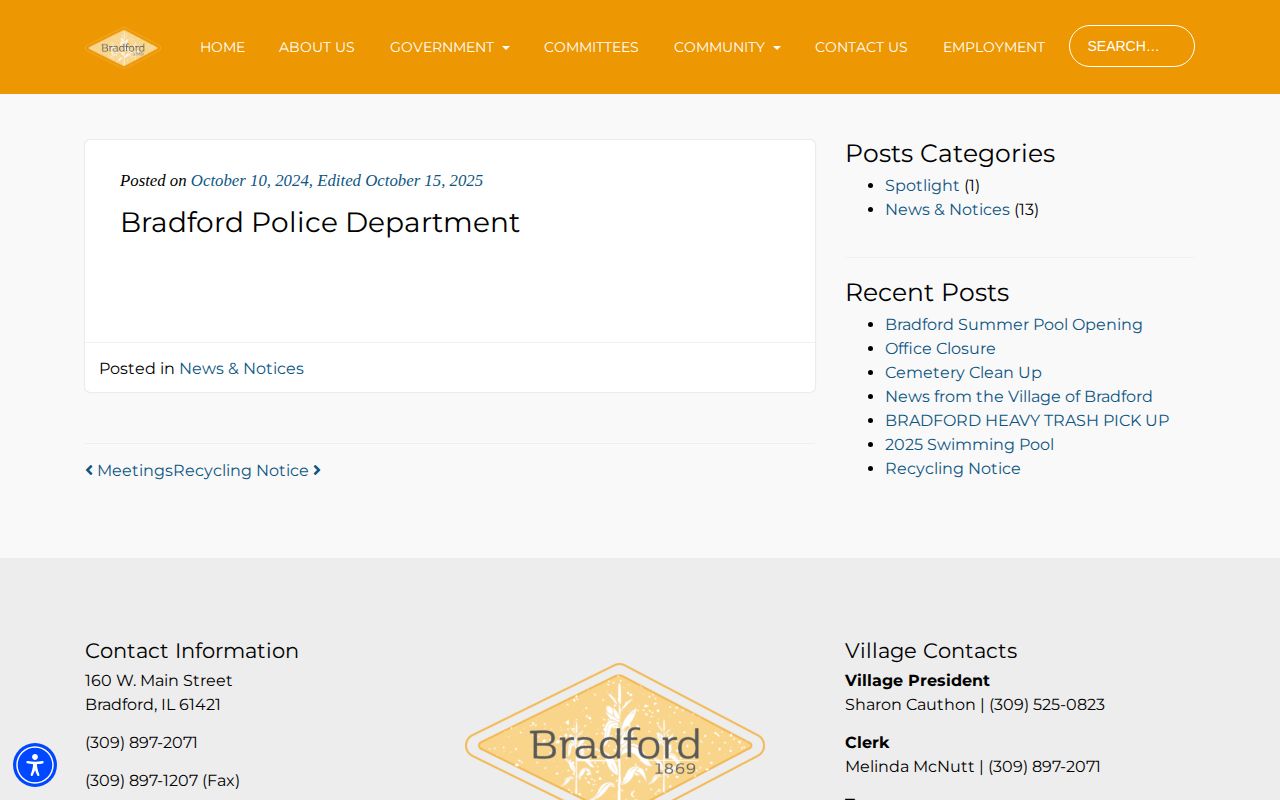Open Bradford Summer Pool Opening post

(1014, 324)
